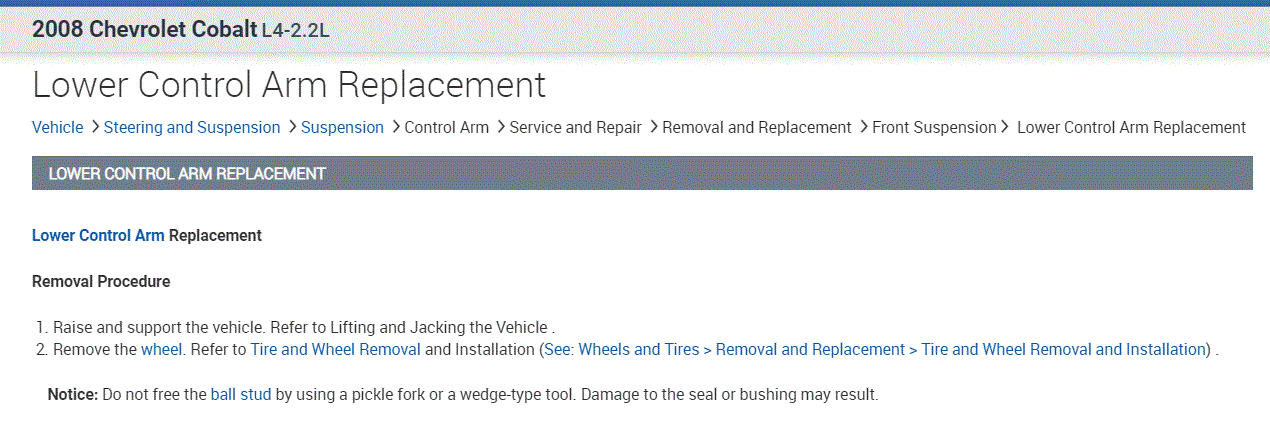Screen dimensions: 1270x444
Task: Go to Steering and Suspension breadcrumb
Action: [192, 128]
